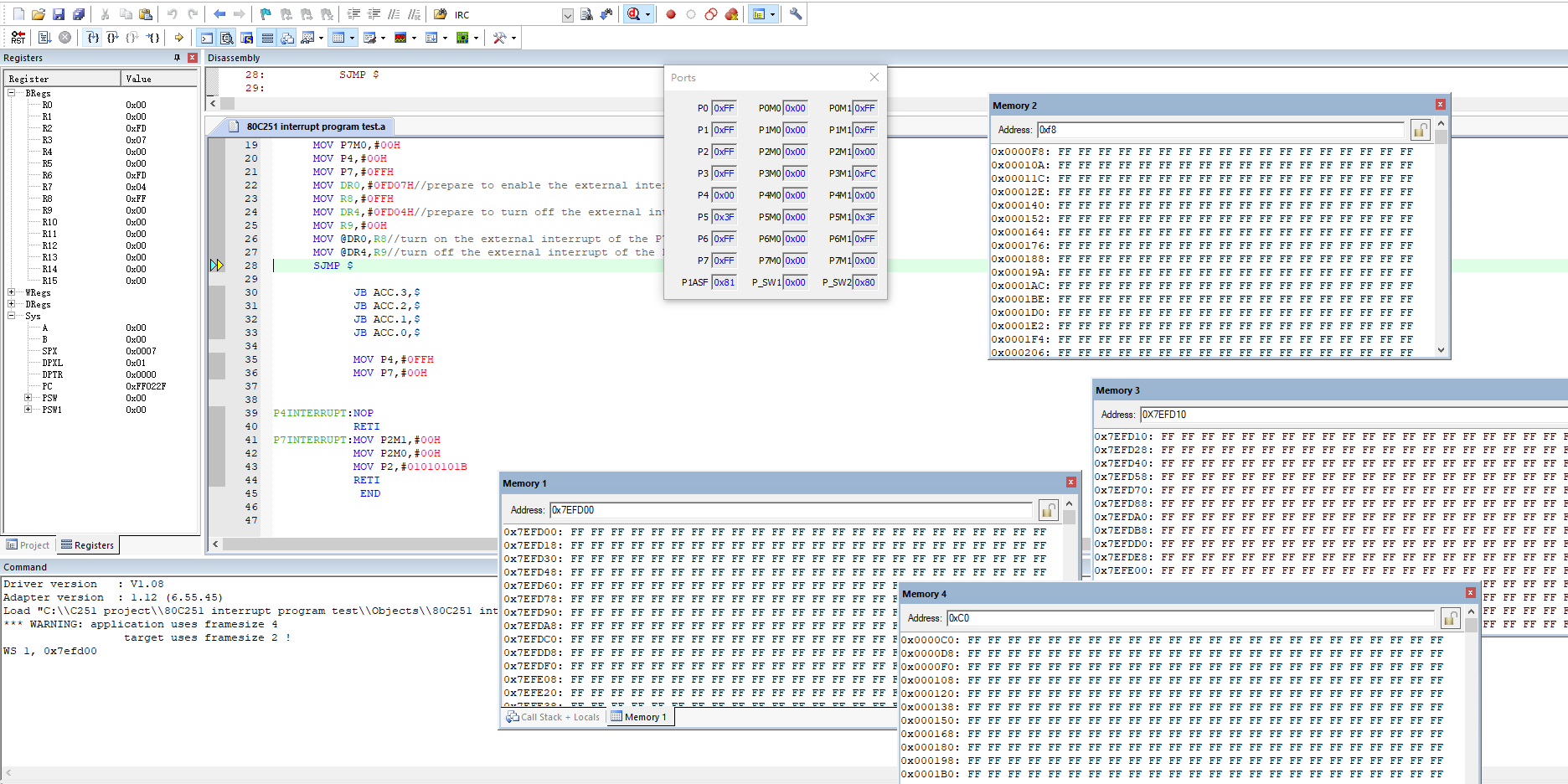Close the Memory 2 window
1568x784 pixels.
click(1441, 105)
